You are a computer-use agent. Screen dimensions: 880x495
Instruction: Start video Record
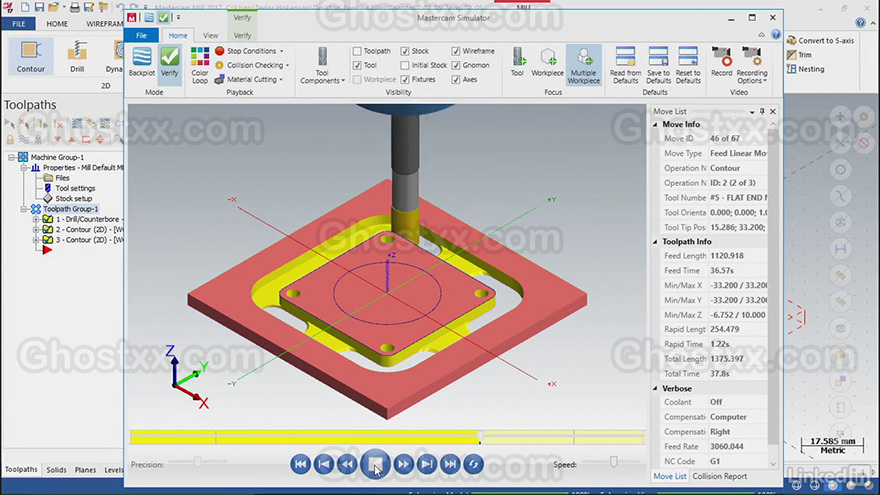722,62
